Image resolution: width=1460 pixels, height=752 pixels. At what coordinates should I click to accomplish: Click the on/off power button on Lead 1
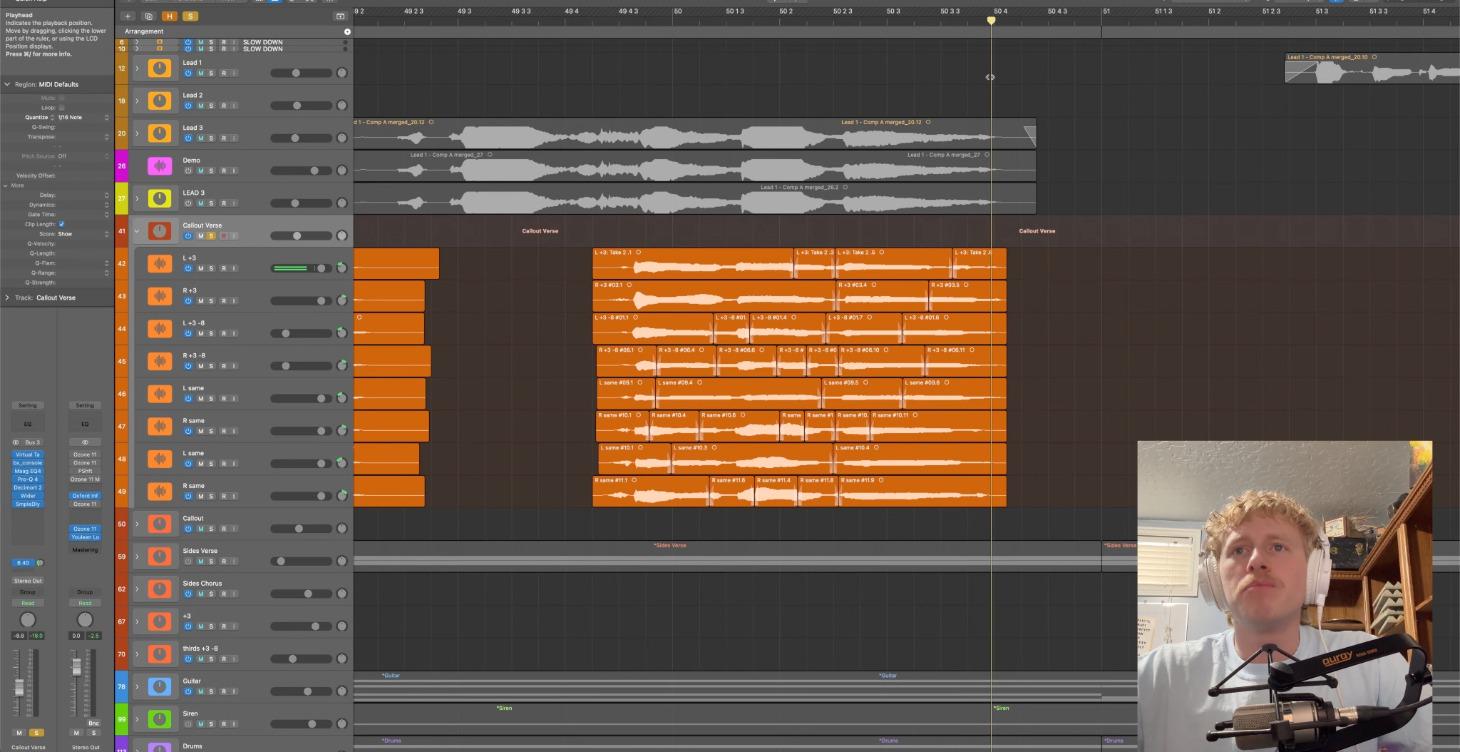point(188,71)
